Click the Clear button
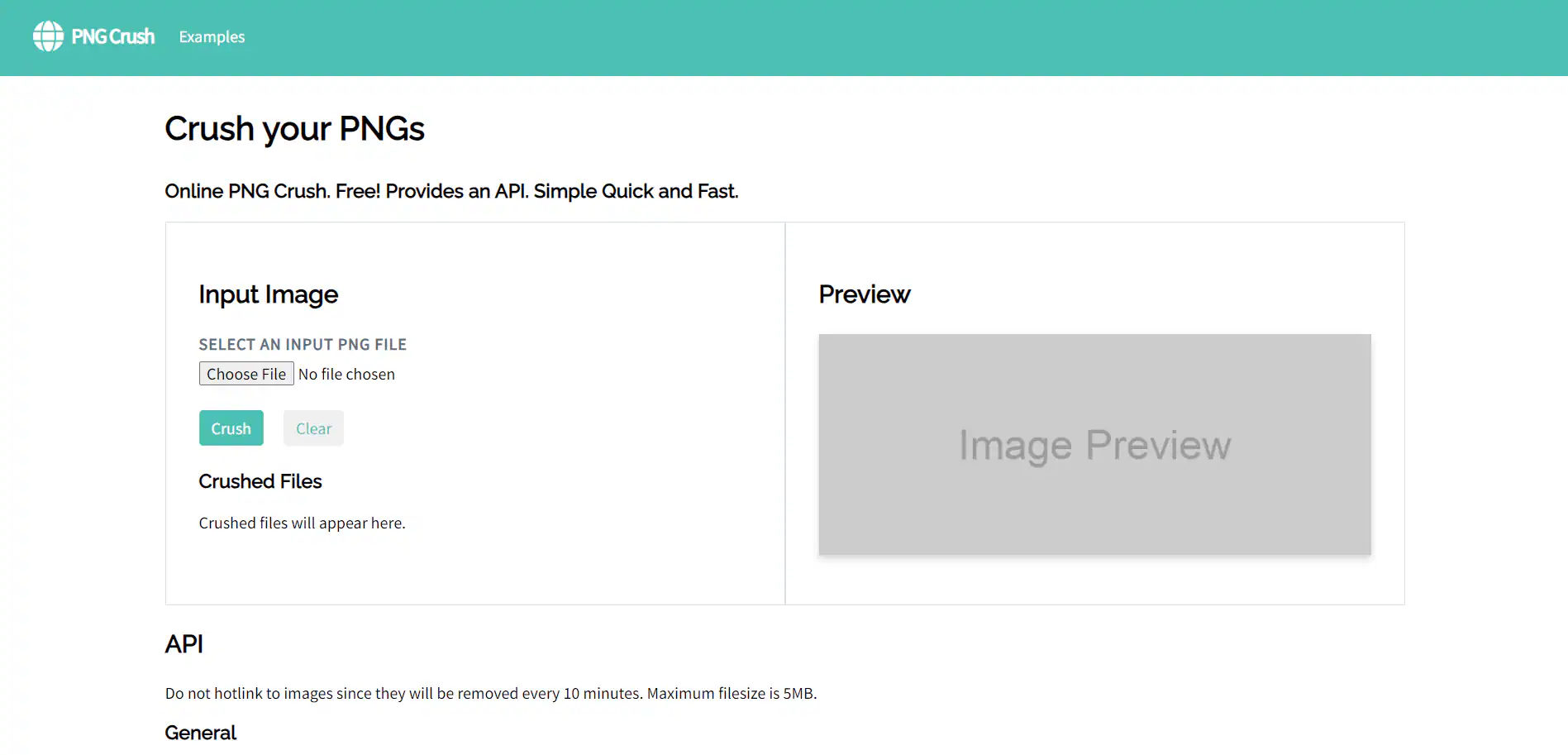The height and width of the screenshot is (755, 1568). tap(313, 428)
